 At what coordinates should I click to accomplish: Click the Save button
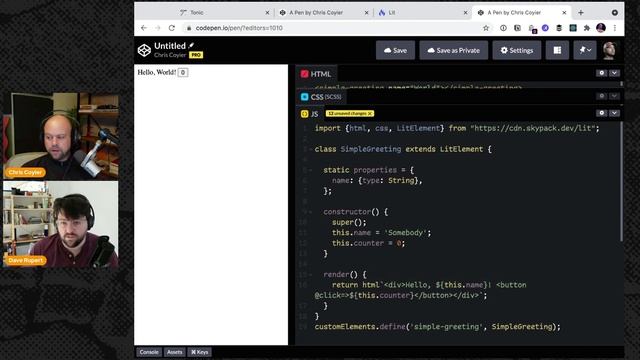click(395, 50)
